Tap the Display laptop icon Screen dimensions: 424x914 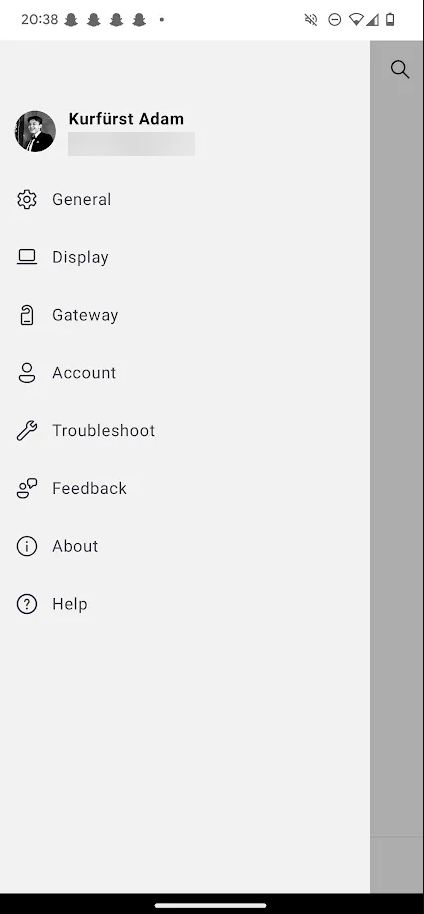26,257
